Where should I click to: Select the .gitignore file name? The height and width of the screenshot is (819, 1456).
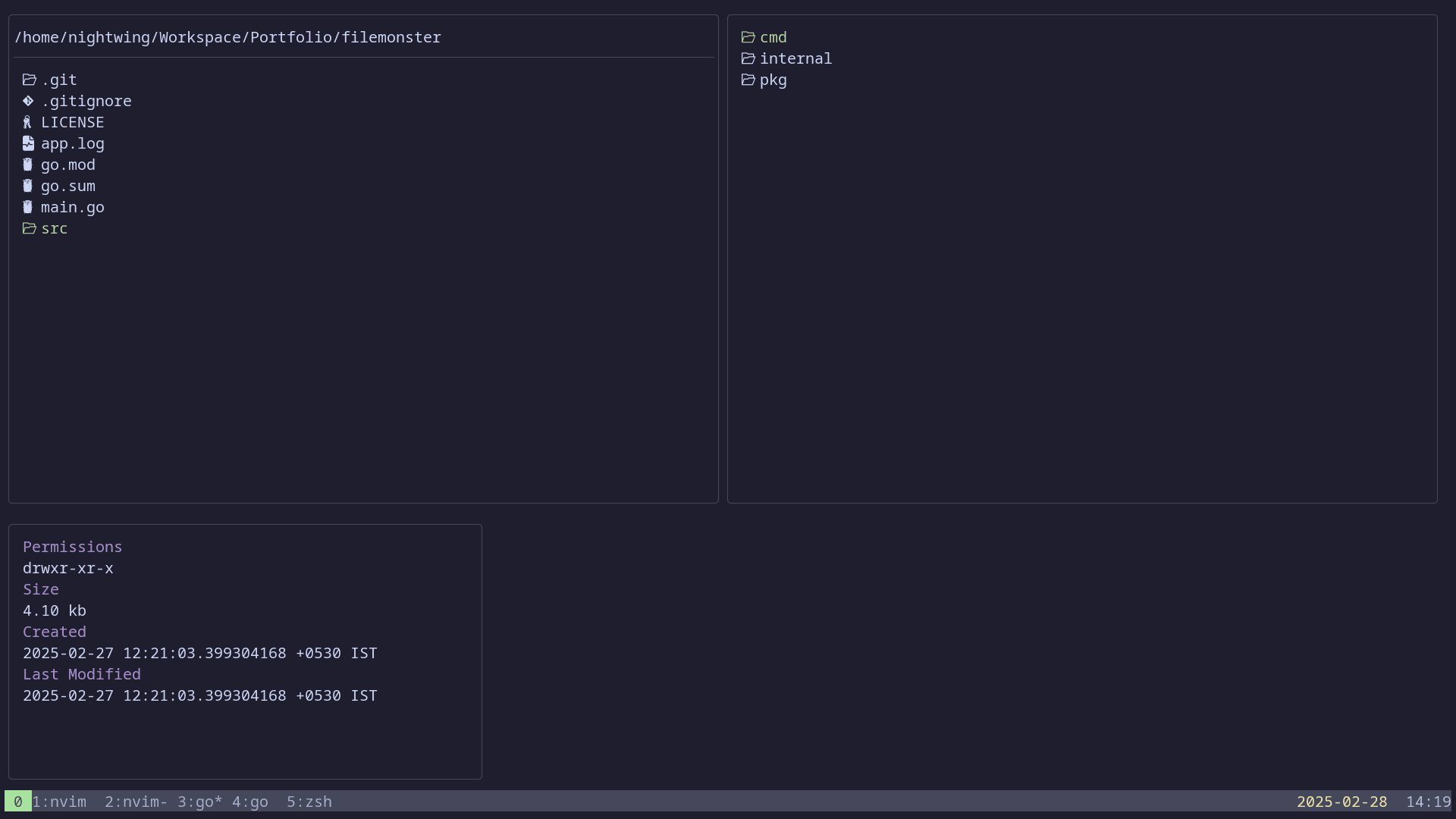pos(86,101)
